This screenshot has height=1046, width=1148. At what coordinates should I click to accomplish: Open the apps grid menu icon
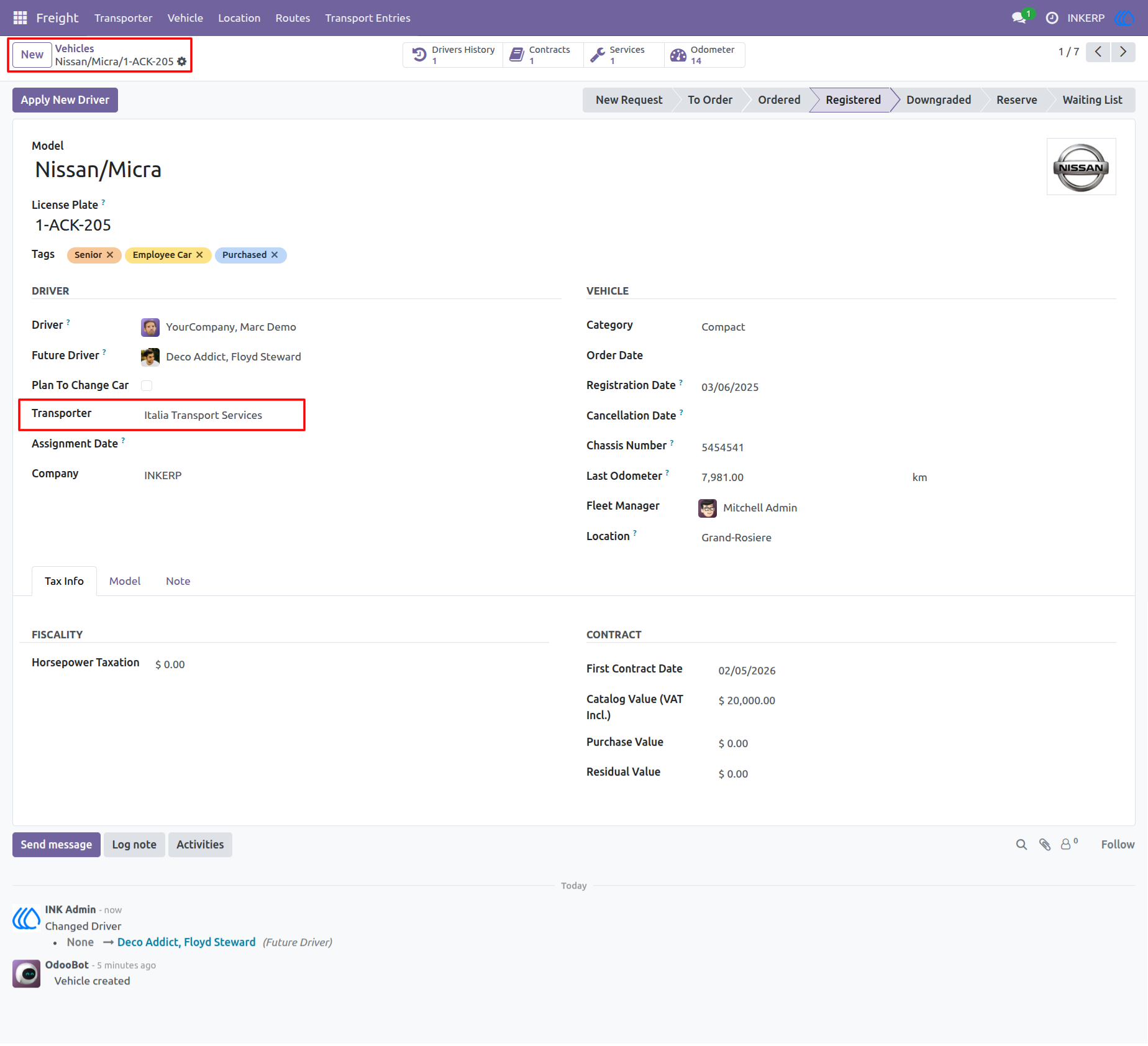[x=20, y=18]
